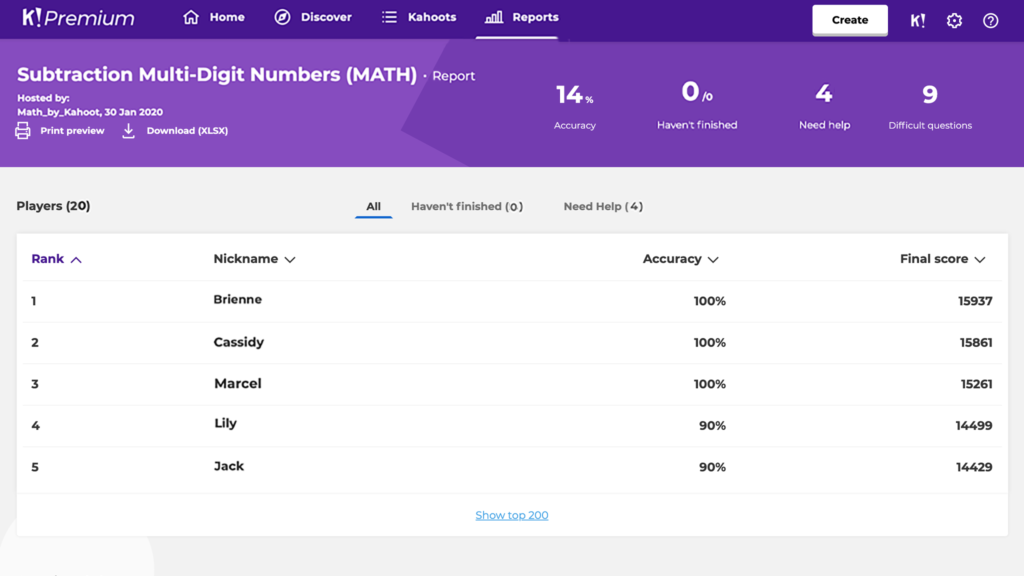This screenshot has width=1024, height=576.
Task: Click the Accuracy column sort chevron
Action: click(713, 260)
